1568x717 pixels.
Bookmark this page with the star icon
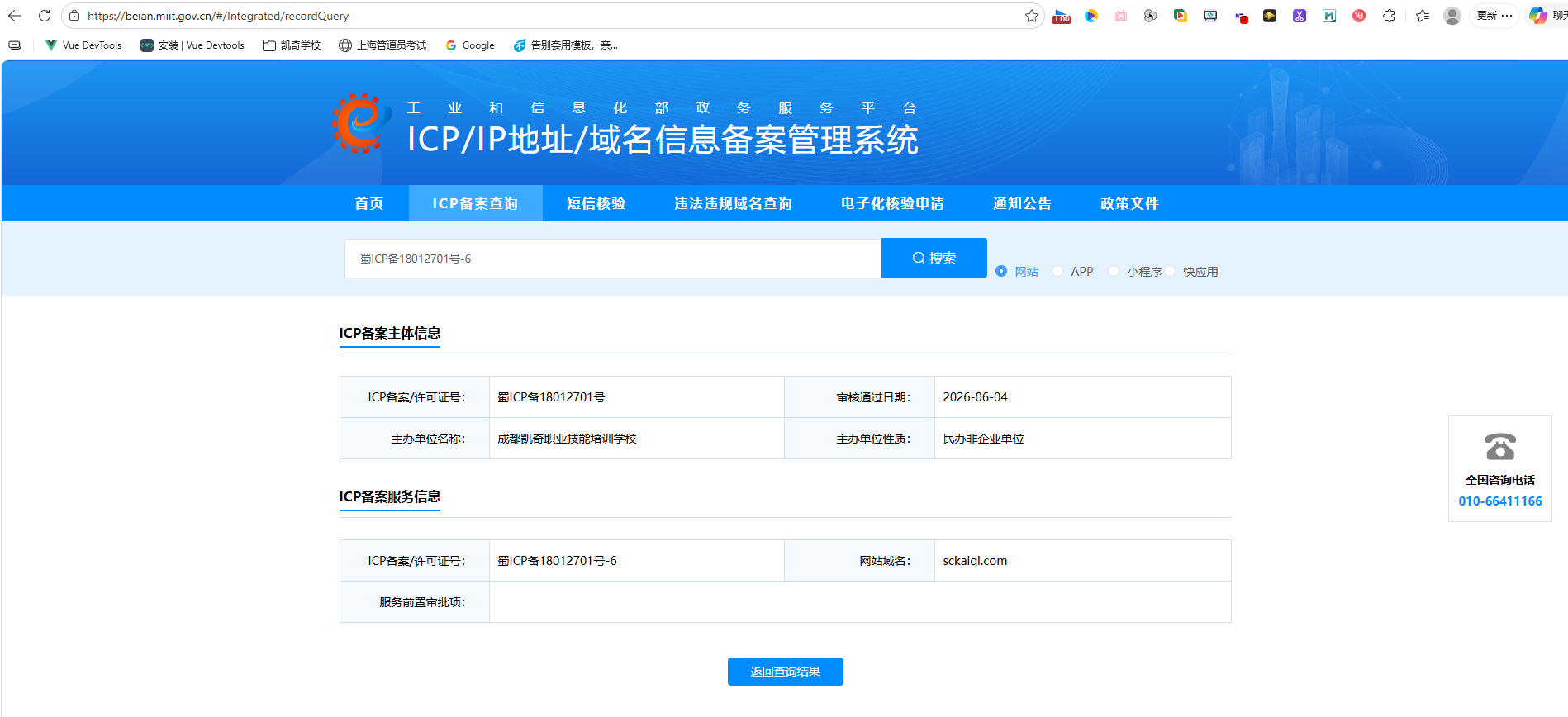pyautogui.click(x=1031, y=16)
